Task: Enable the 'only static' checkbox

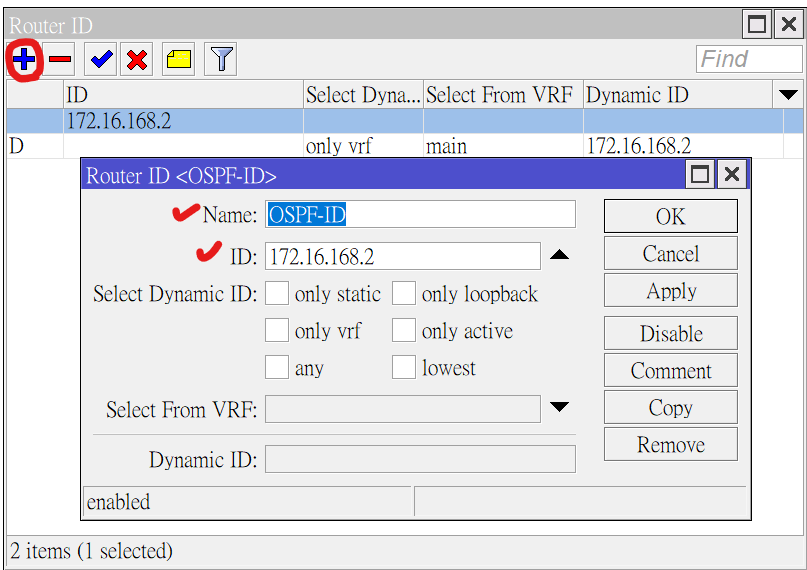Action: tap(277, 293)
